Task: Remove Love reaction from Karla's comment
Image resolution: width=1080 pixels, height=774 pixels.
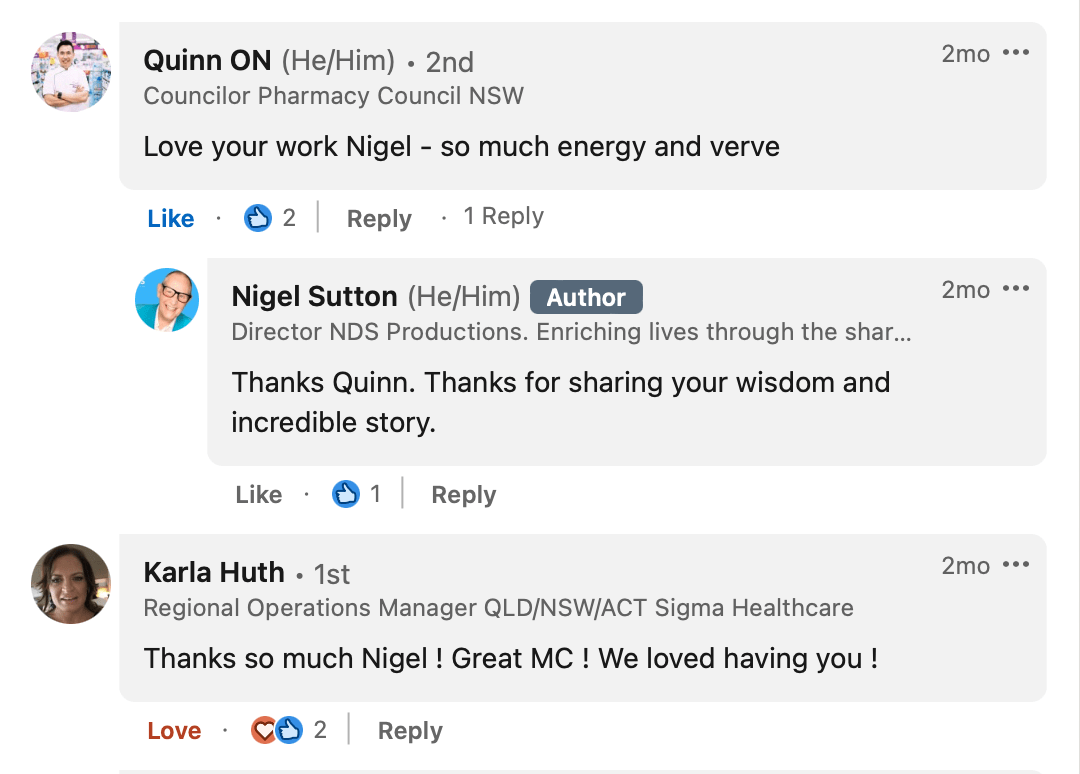Action: click(174, 731)
